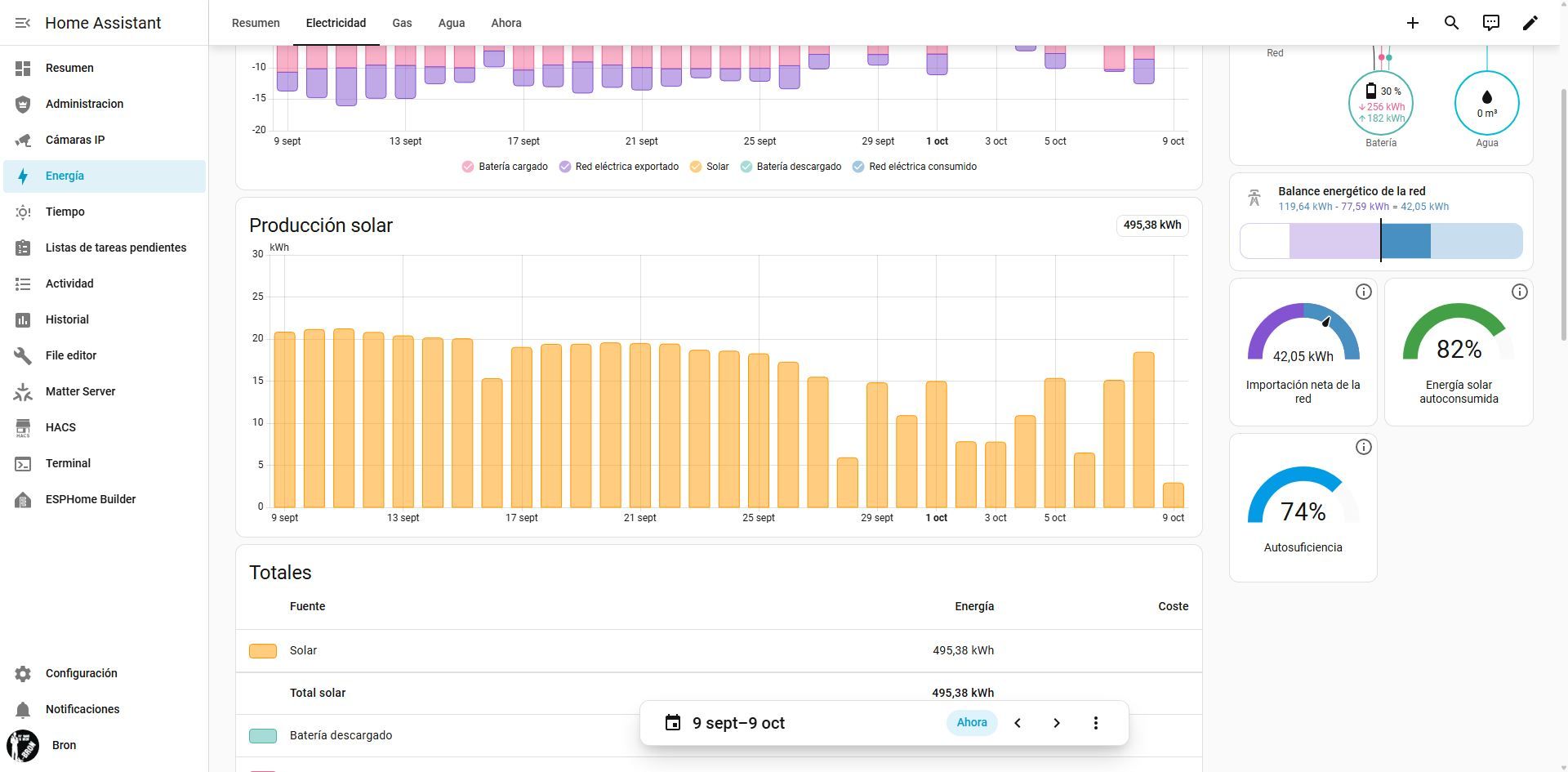Click the 9 sept–9 oct date range
The width and height of the screenshot is (1568, 772).
tap(738, 723)
